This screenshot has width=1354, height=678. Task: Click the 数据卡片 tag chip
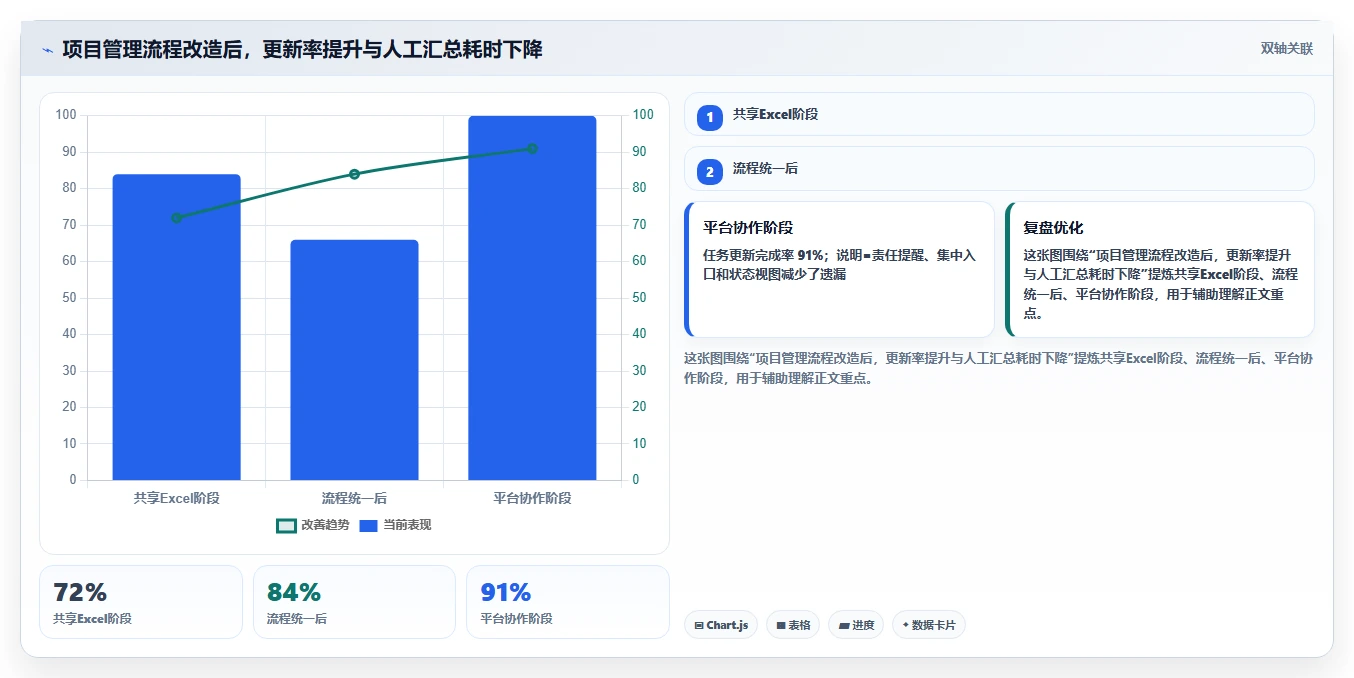929,625
